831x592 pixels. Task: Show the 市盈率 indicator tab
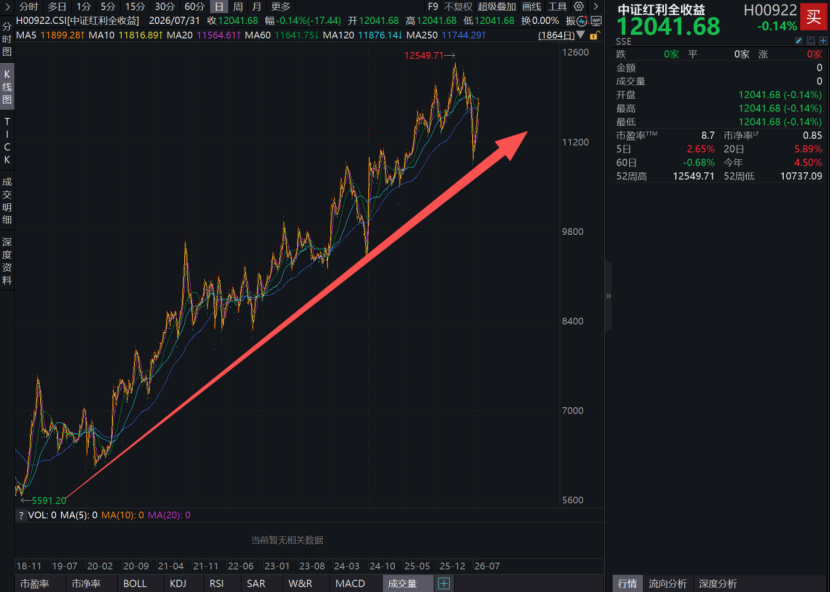35,584
